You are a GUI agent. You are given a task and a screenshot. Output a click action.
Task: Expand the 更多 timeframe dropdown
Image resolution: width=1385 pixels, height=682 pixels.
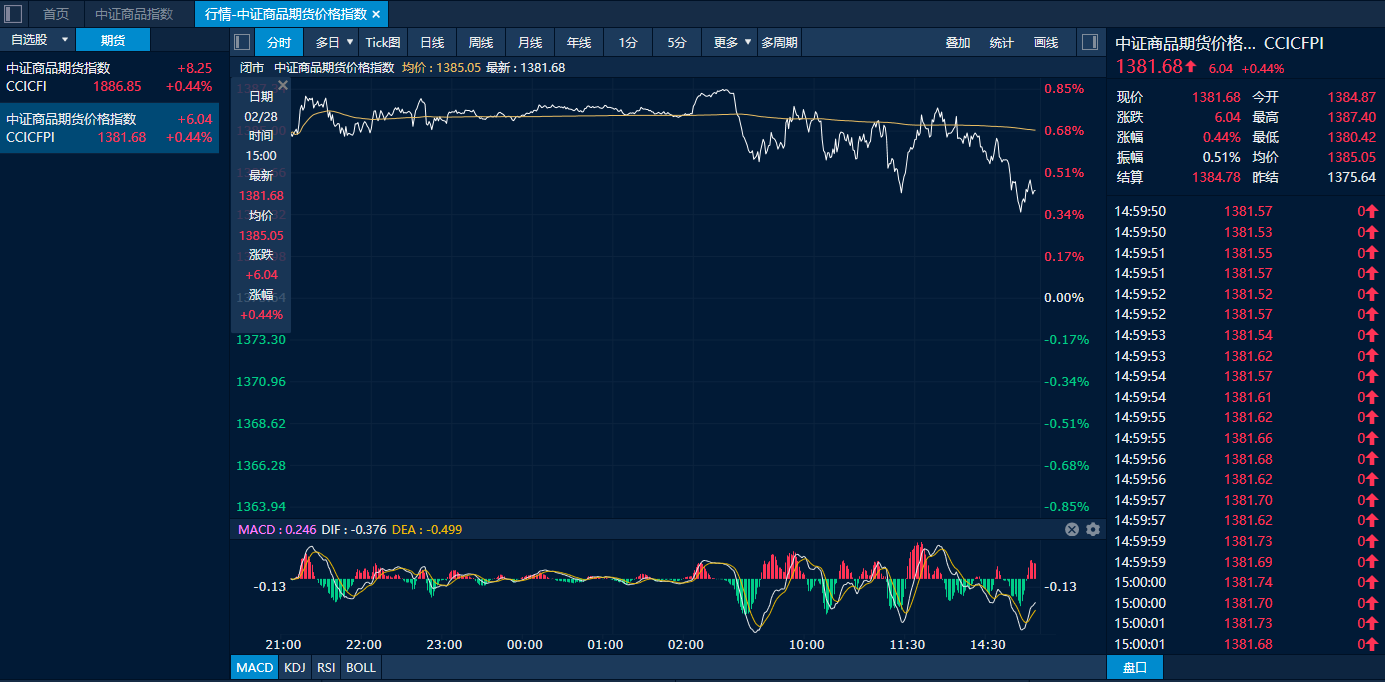(x=748, y=42)
